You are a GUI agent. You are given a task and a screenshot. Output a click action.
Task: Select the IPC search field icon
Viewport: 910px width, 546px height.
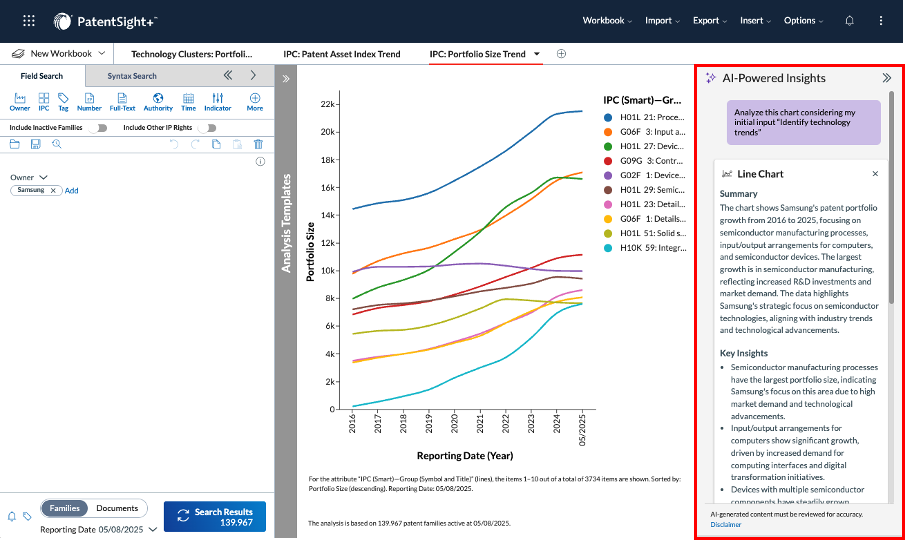coord(44,102)
